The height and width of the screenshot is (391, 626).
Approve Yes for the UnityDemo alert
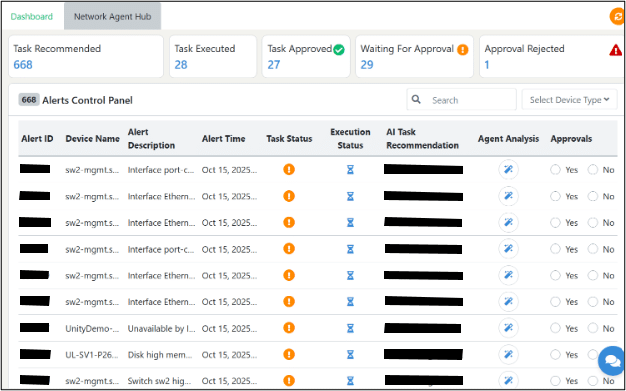[x=555, y=328]
